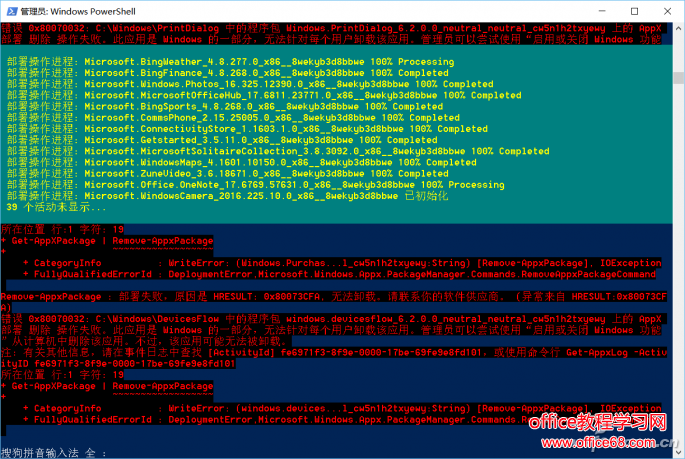Click the scrollbar down arrow
Image resolution: width=685 pixels, height=459 pixels.
click(678, 452)
